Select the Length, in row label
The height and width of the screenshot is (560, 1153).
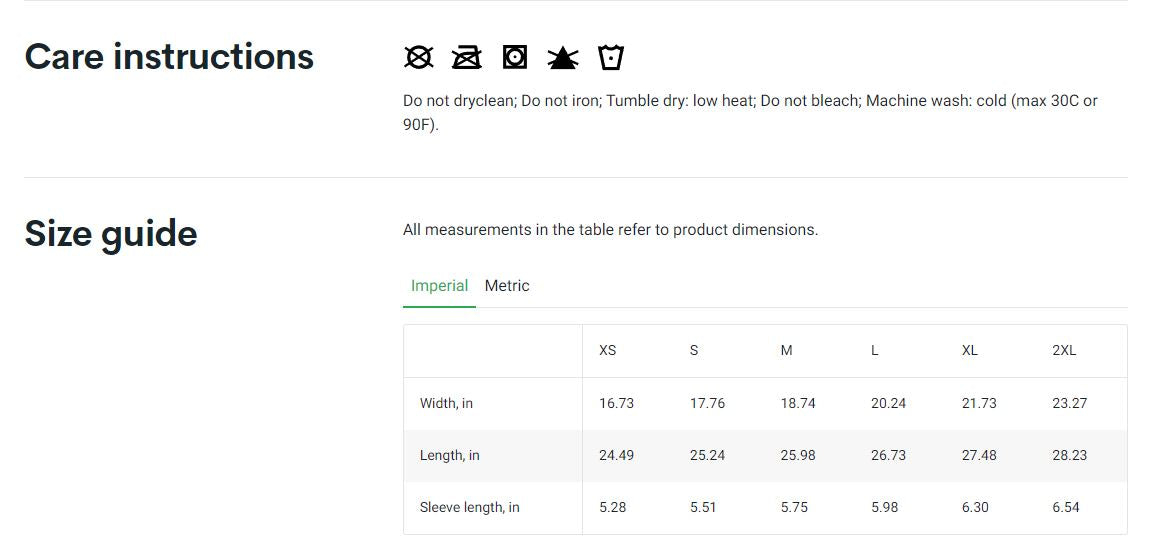[449, 456]
